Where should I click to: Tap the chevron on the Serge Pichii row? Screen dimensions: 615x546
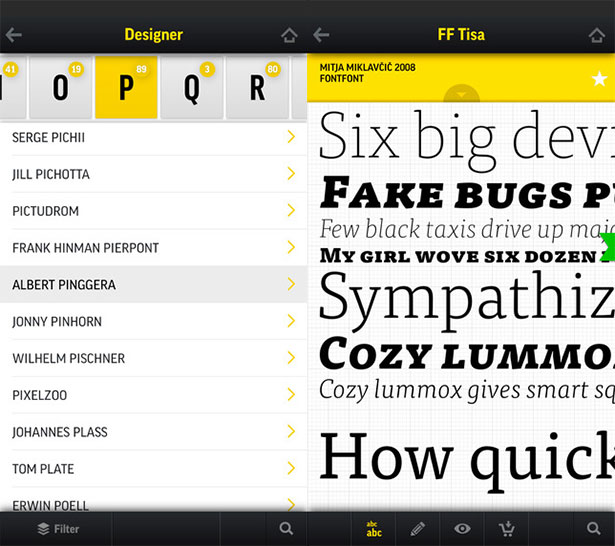coord(291,136)
